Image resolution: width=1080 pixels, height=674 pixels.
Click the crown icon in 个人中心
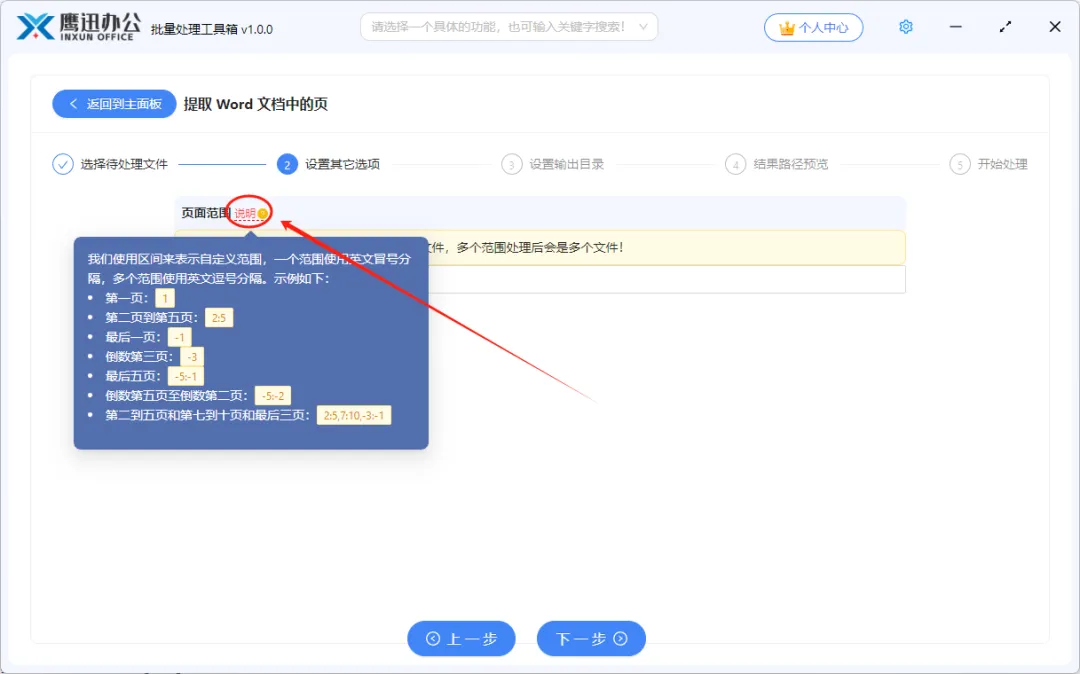tap(787, 28)
